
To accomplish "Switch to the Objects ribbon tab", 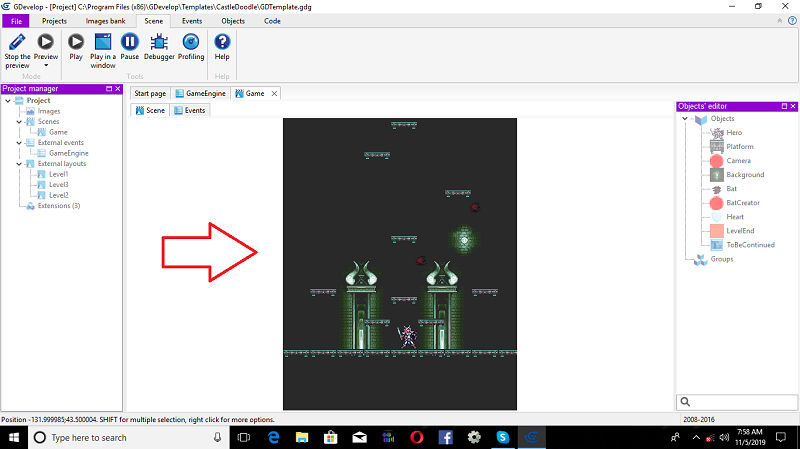I will [x=233, y=21].
